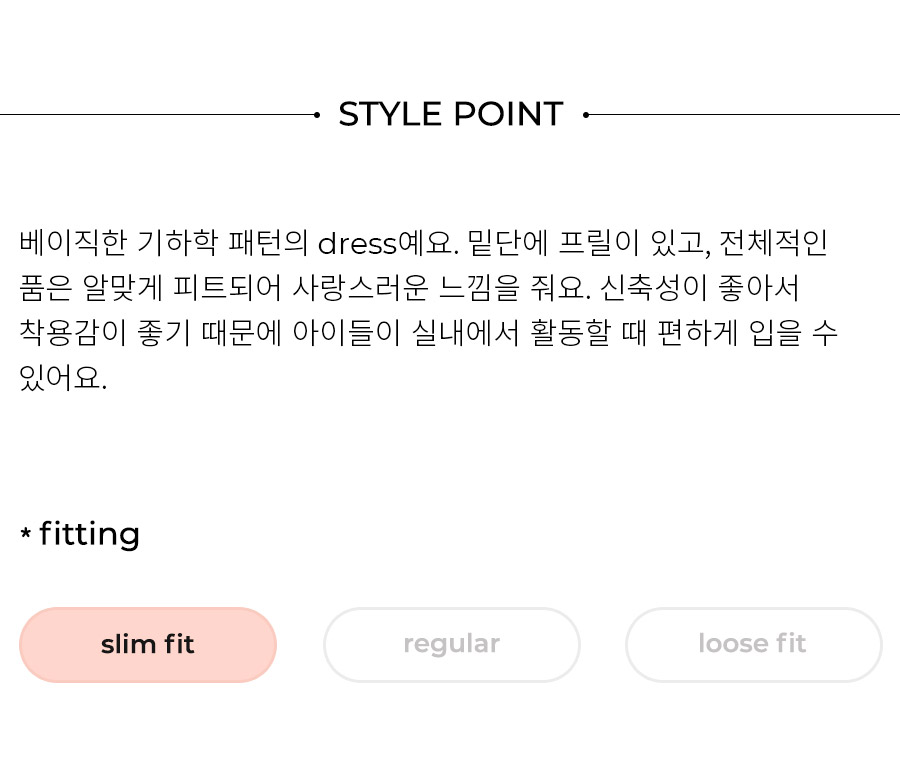The height and width of the screenshot is (768, 900).
Task: Click the fitting label text
Action: (89, 534)
